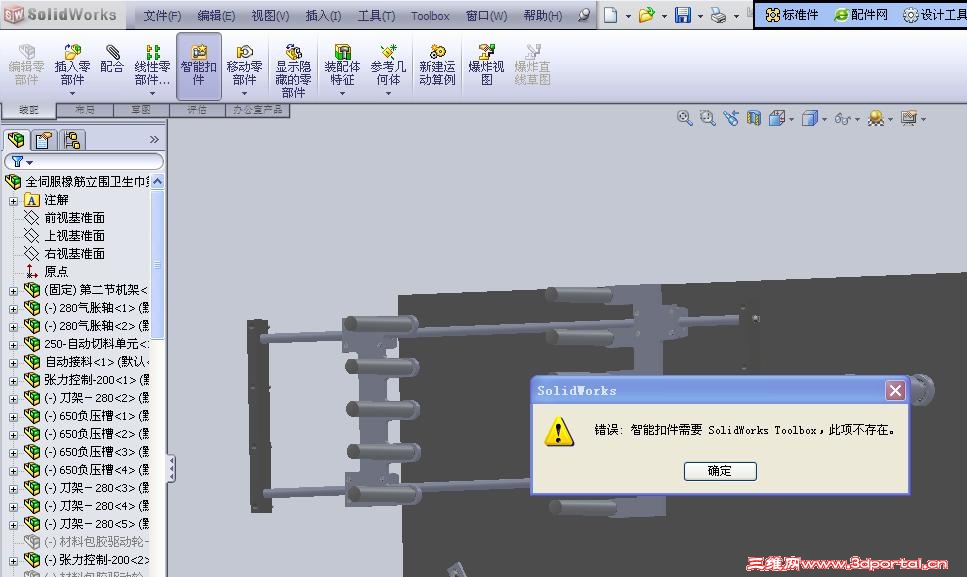Click the Open folder icon
Image resolution: width=967 pixels, height=577 pixels.
646,15
